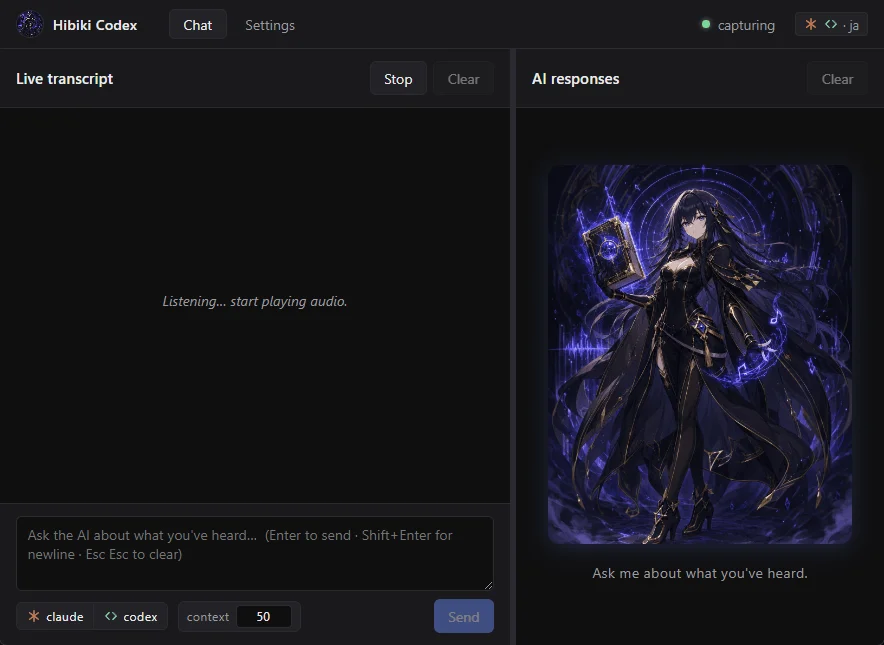Click the claude asterisk icon near input
Viewport: 884px width, 645px height.
tap(34, 616)
